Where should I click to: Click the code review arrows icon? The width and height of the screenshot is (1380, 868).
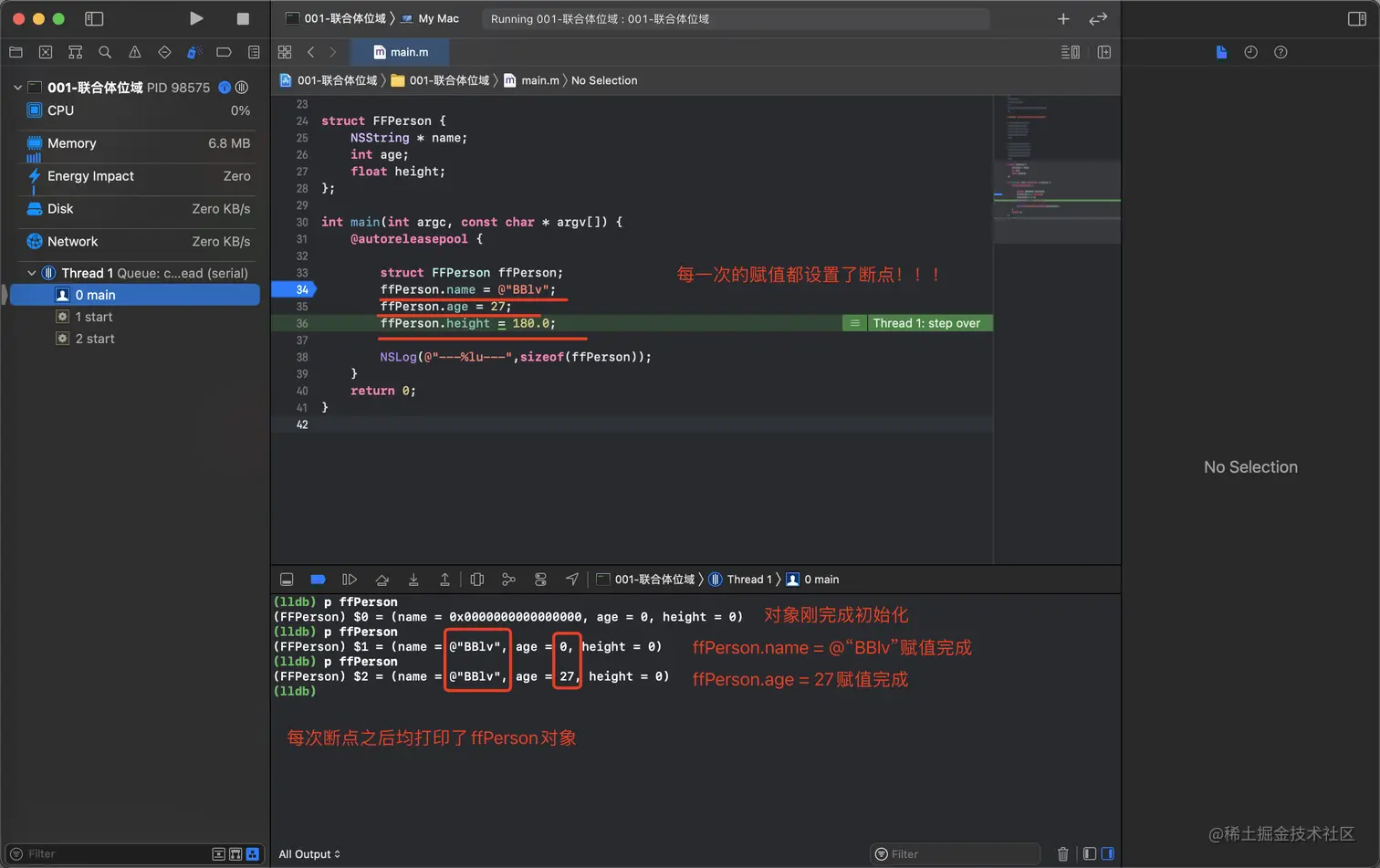1098,18
